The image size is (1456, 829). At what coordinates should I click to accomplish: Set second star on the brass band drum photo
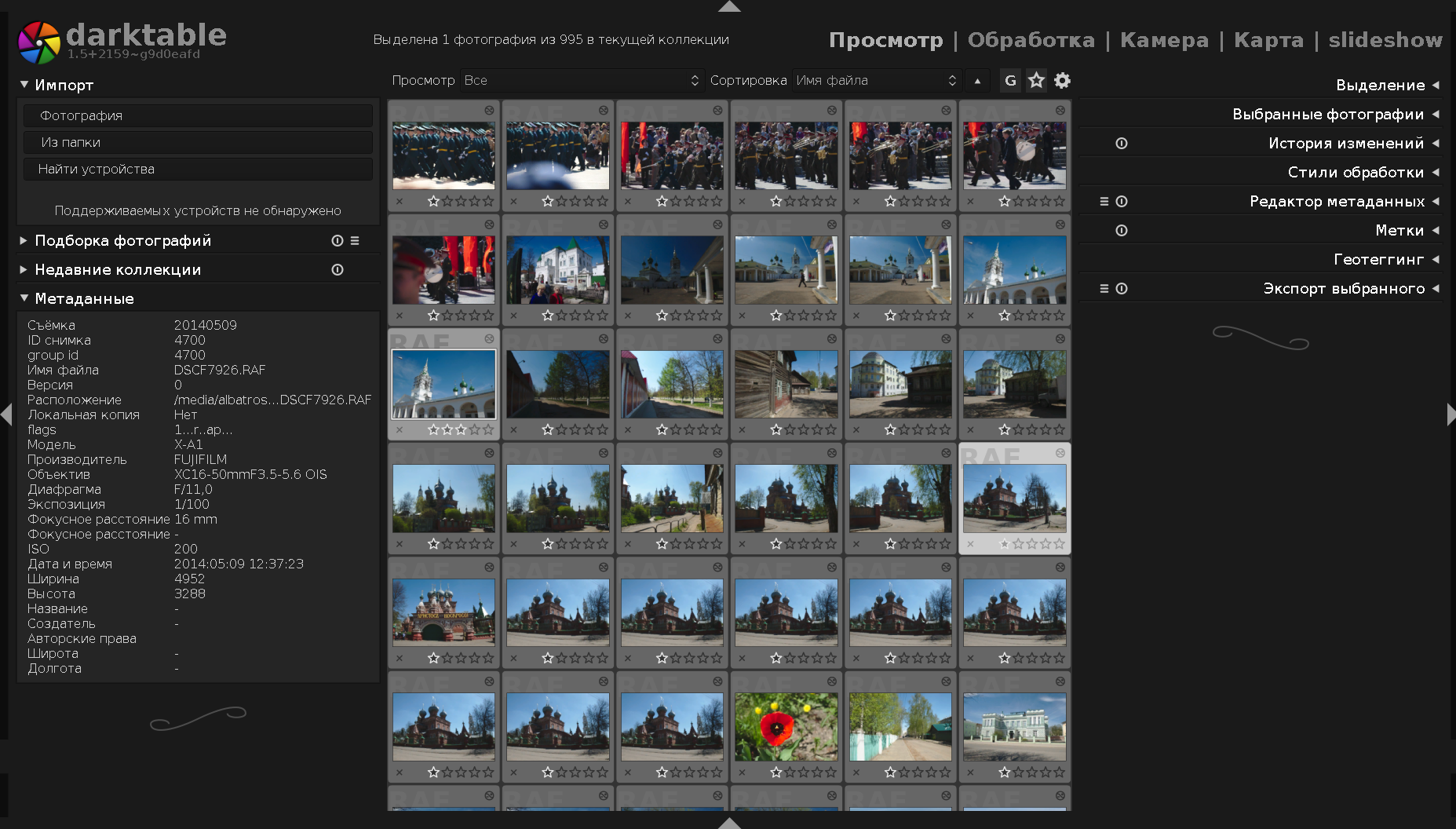1018,201
